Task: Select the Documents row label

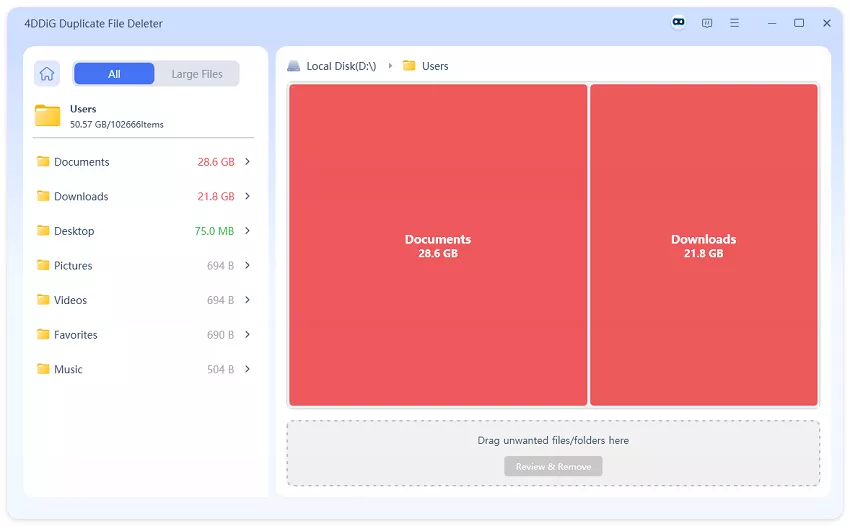Action: point(81,162)
